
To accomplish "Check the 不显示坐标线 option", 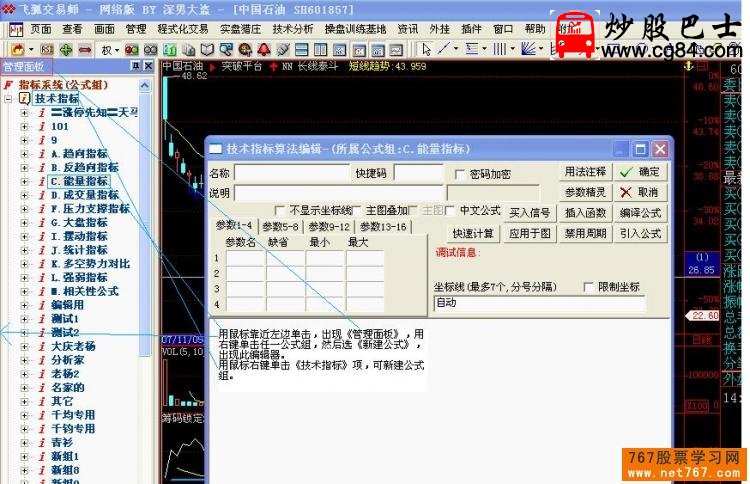I will pyautogui.click(x=279, y=211).
